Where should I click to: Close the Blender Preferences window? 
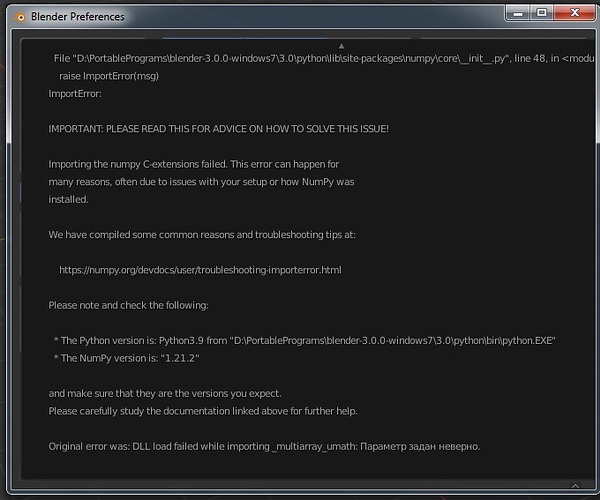[x=574, y=13]
